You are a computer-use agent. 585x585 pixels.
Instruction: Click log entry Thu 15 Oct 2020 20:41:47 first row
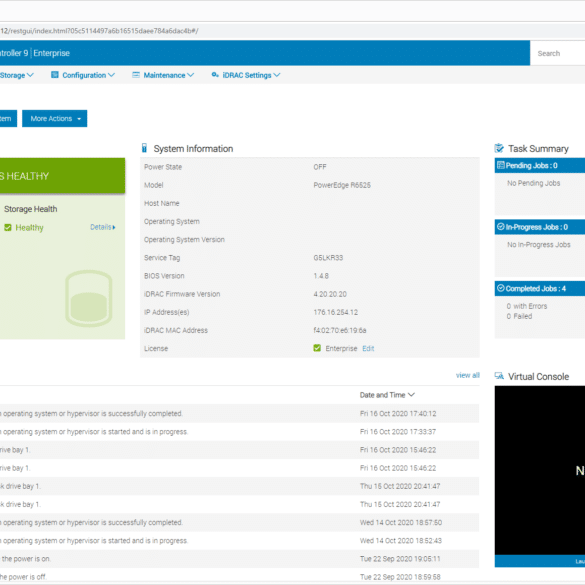[x=240, y=486]
